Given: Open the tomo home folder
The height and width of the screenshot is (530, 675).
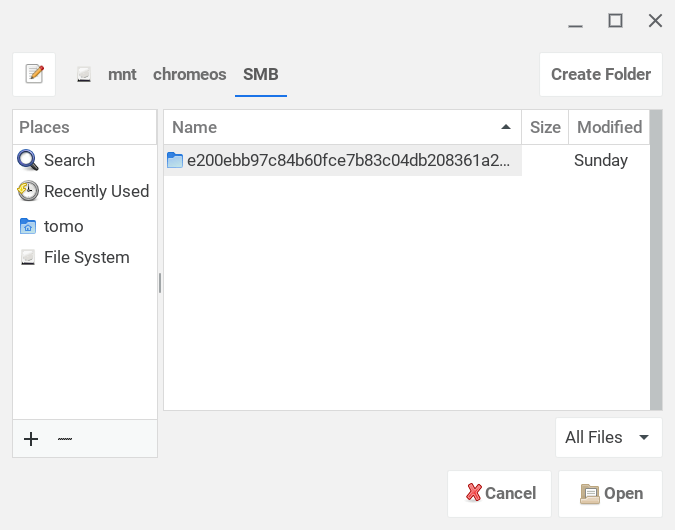Looking at the screenshot, I should coord(85,226).
